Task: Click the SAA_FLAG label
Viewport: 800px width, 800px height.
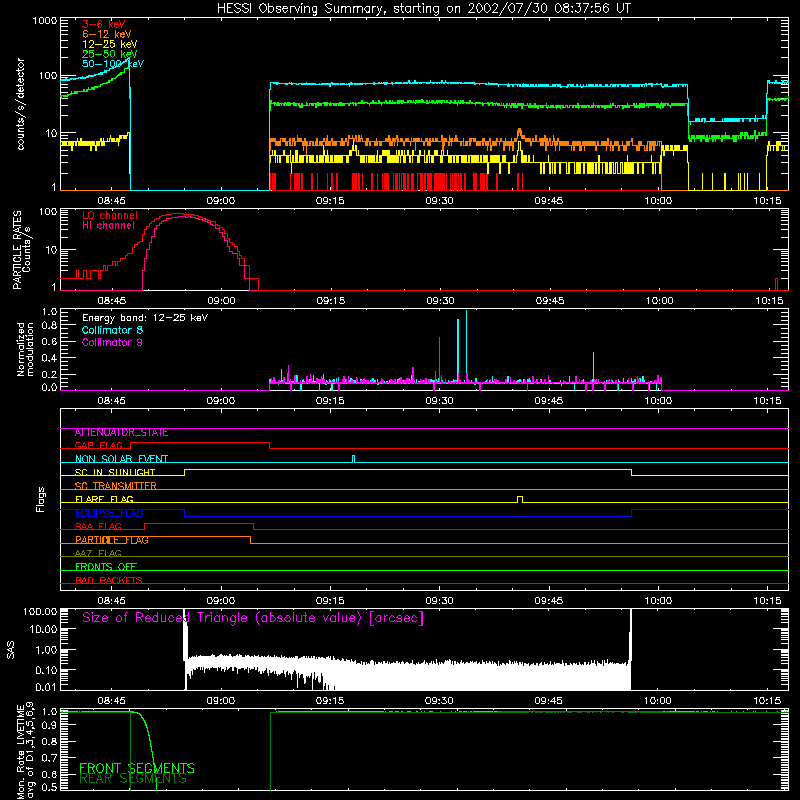Action: (98, 527)
